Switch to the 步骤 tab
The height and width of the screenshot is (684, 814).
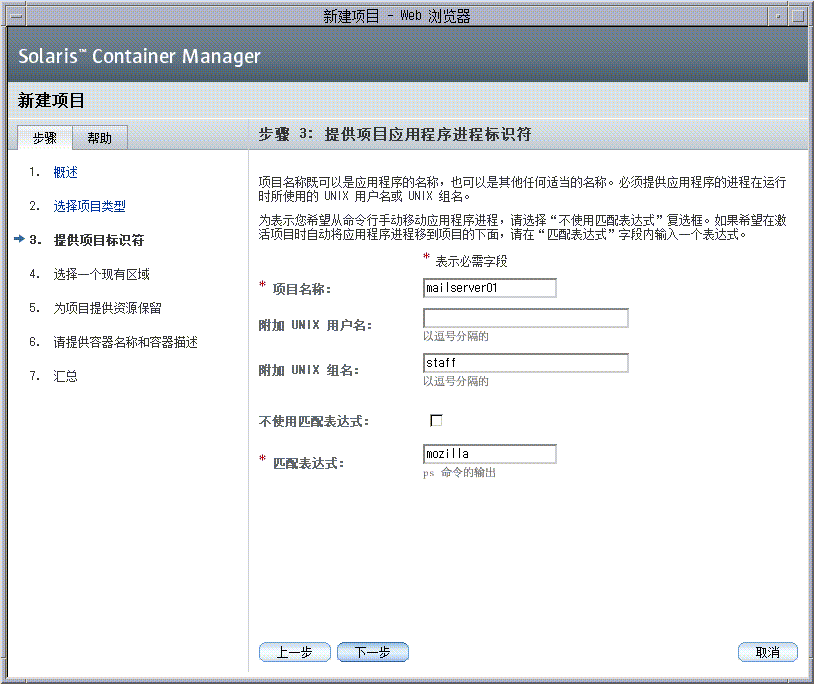[45, 138]
